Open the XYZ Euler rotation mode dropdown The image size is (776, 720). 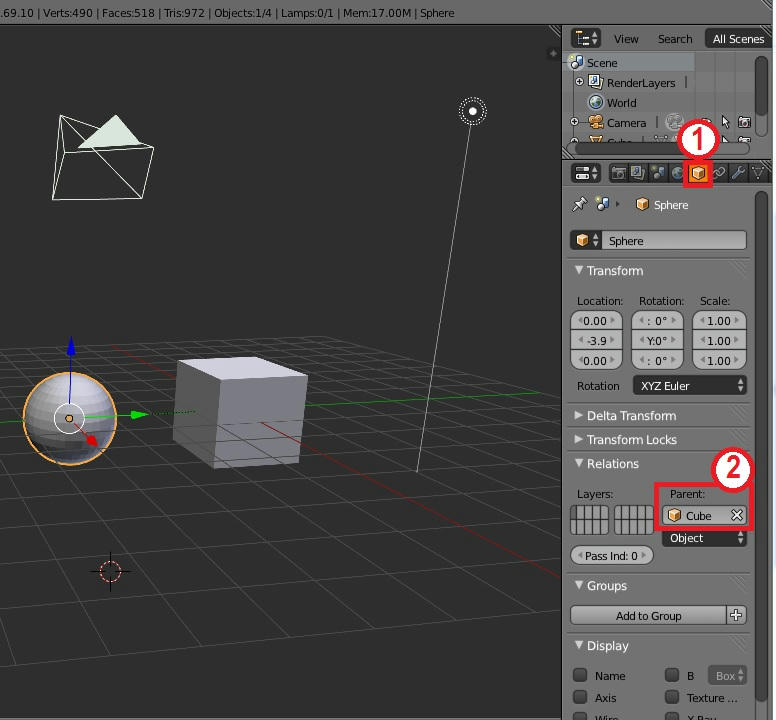(x=689, y=385)
